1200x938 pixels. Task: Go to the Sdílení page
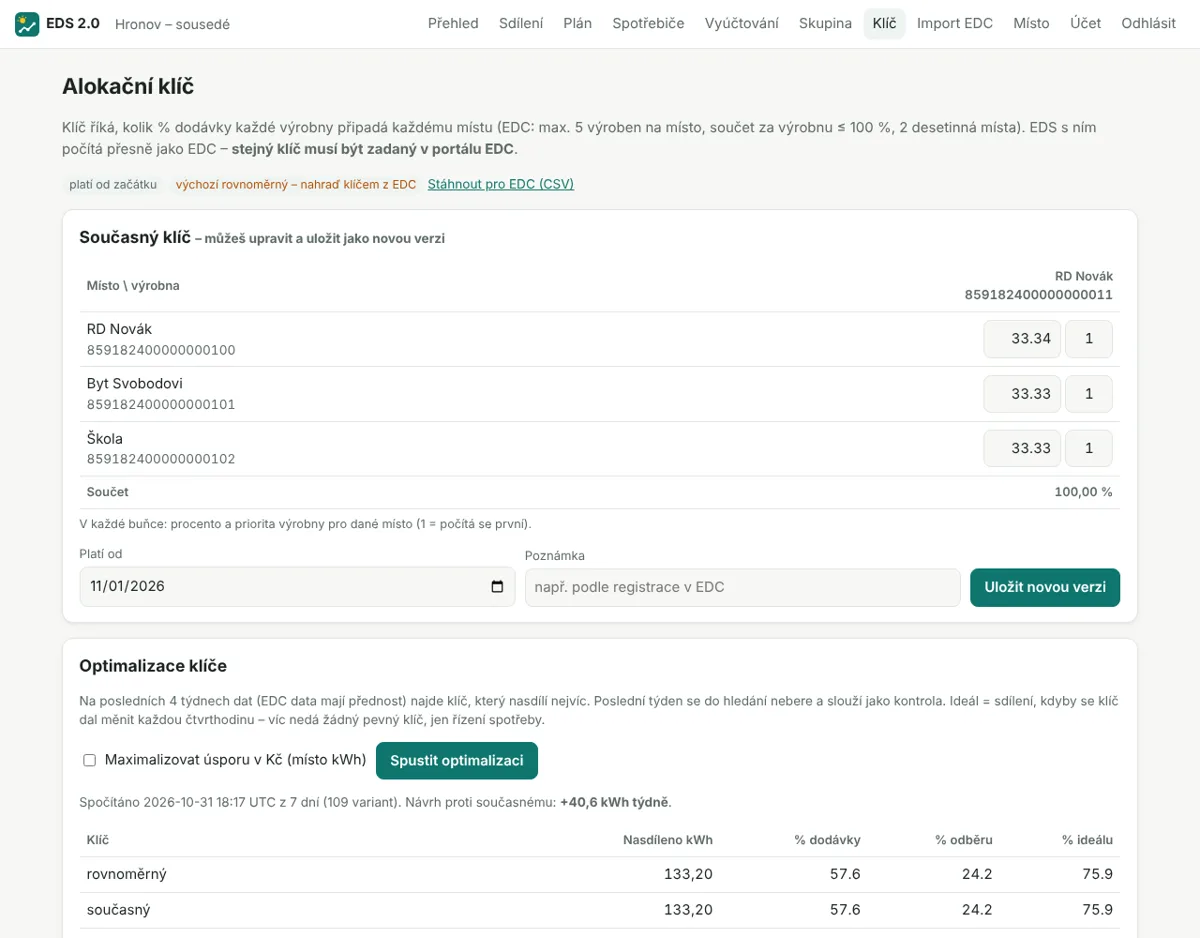coord(521,24)
